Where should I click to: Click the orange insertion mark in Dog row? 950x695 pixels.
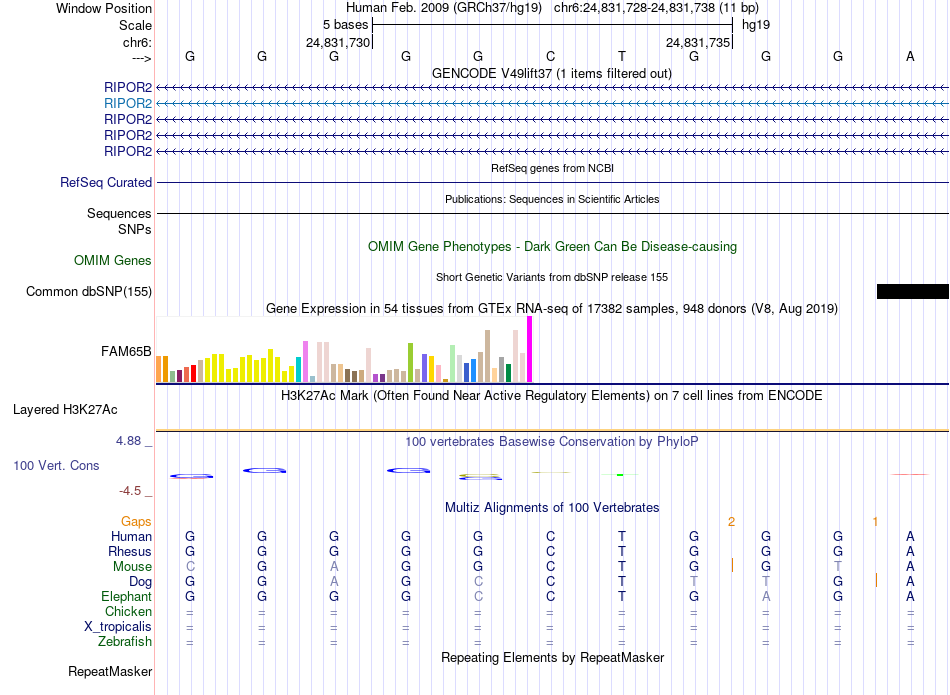pyautogui.click(x=876, y=580)
